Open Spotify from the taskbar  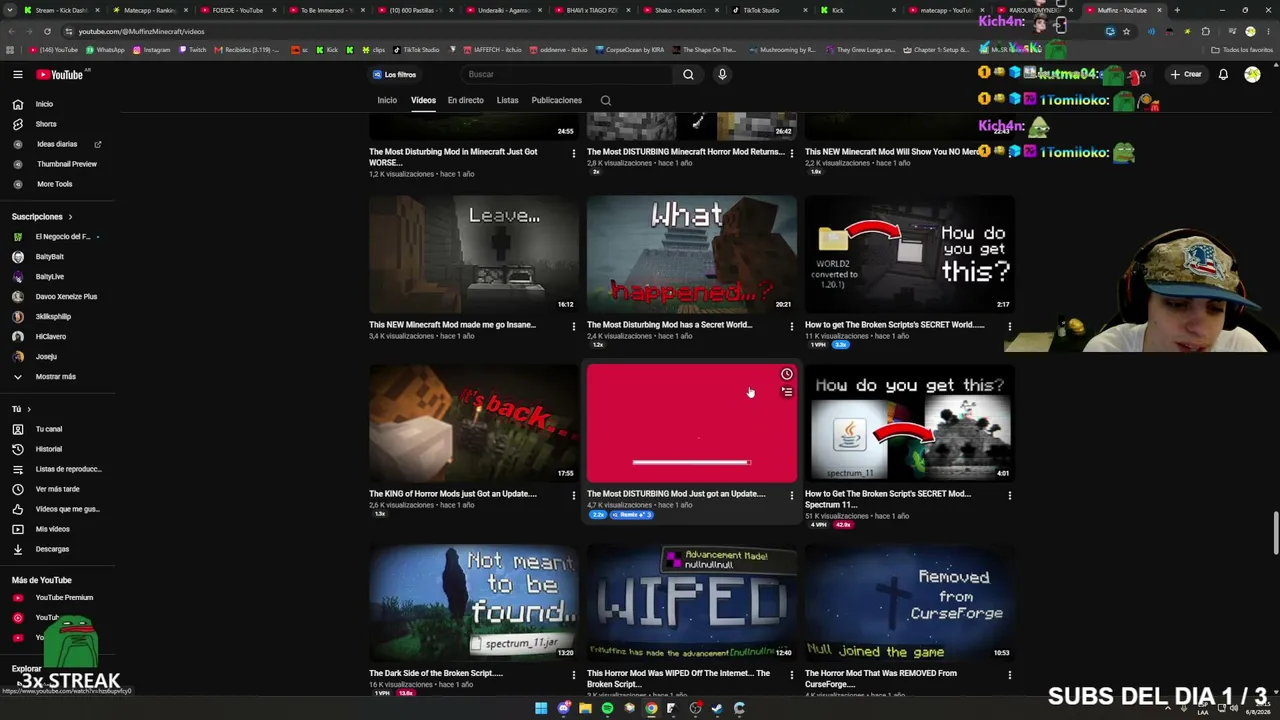607,708
